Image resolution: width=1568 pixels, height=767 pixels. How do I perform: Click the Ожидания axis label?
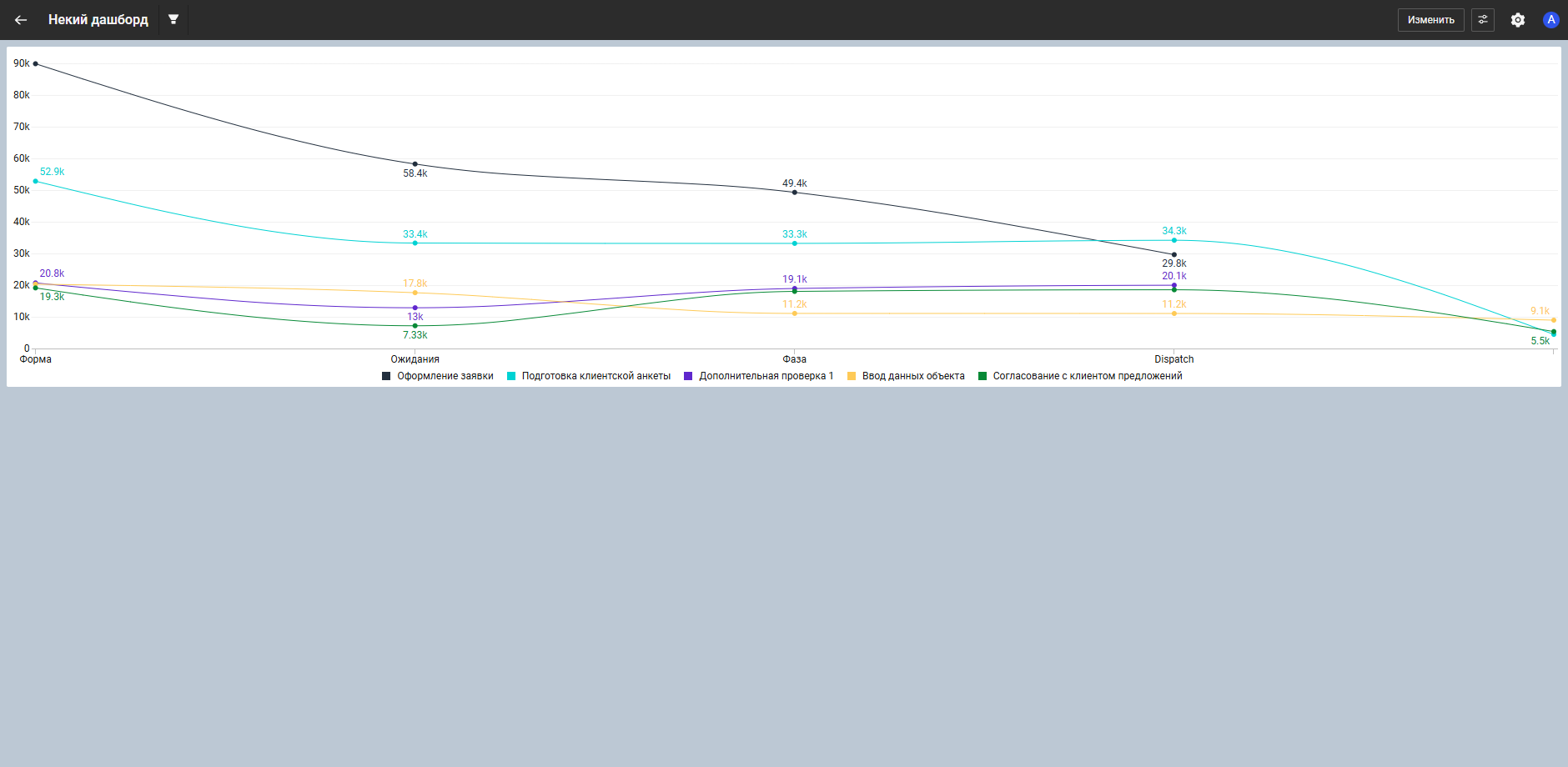415,359
